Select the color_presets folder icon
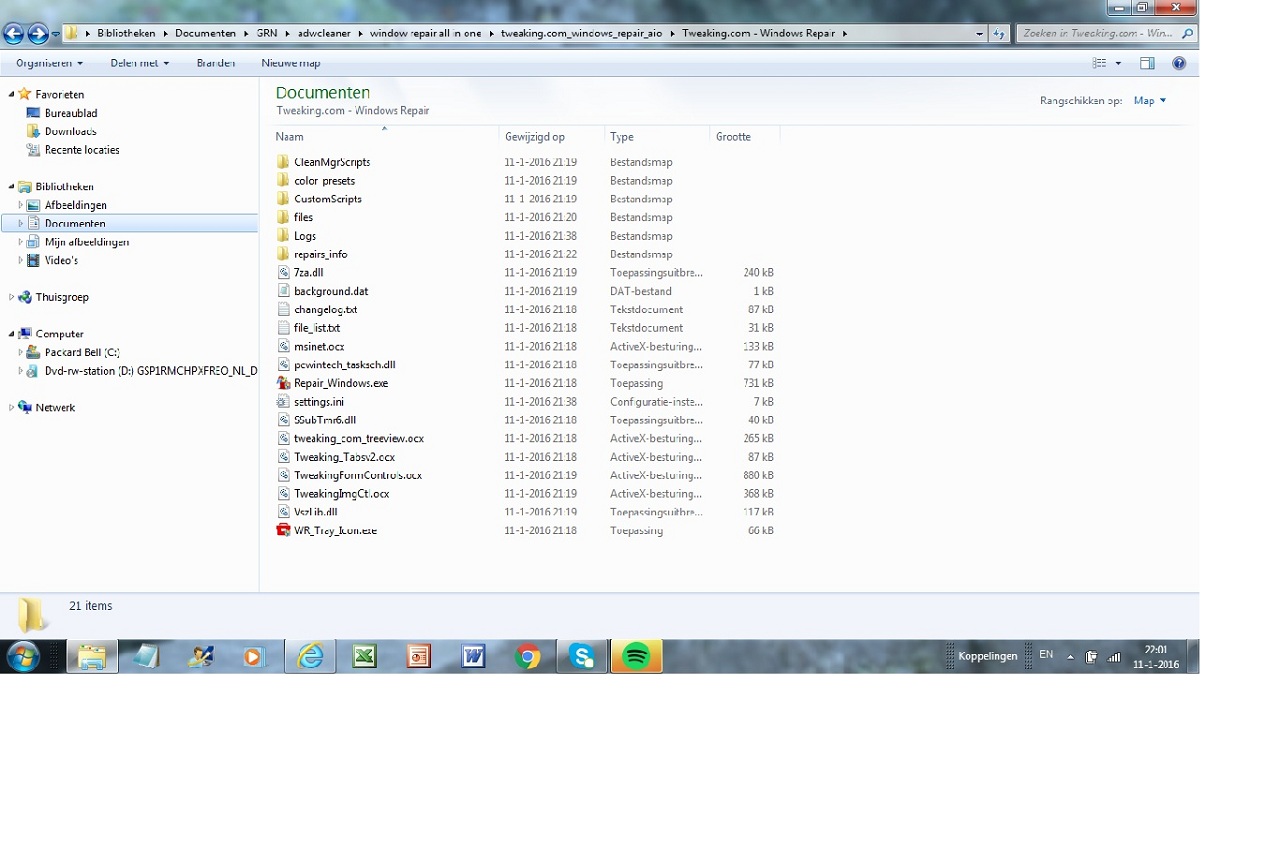This screenshot has height=847, width=1280. coord(283,181)
